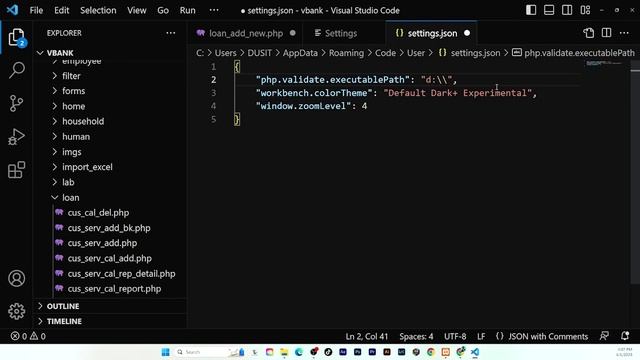Open cus_serv_add.php file
Screen dimensions: 640x360
[x=102, y=243]
